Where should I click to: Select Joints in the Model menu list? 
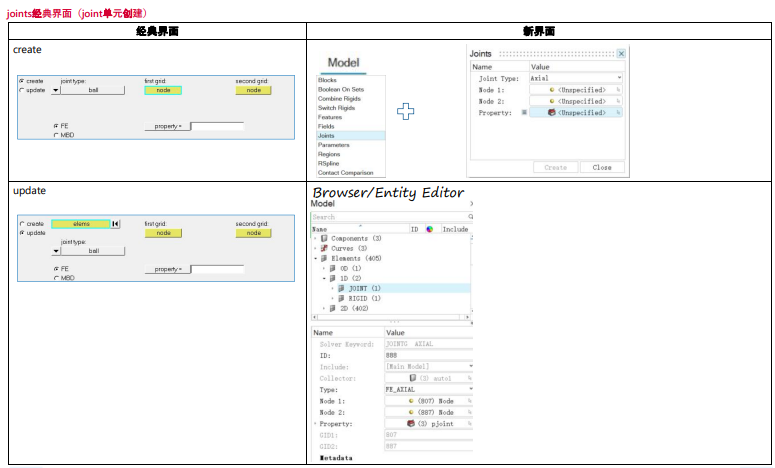326,136
